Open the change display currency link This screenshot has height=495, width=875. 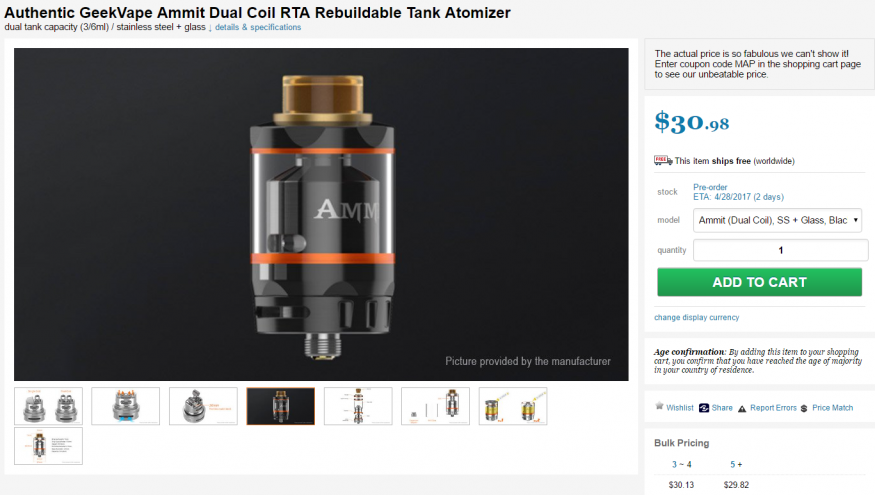(696, 318)
